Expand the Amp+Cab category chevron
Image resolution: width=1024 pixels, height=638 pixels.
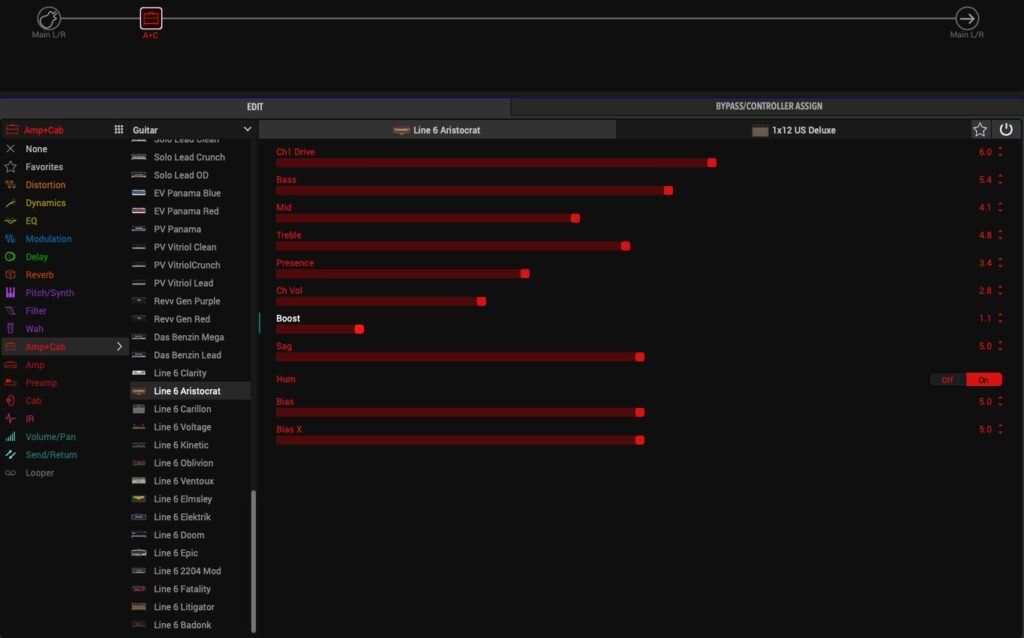pos(120,347)
